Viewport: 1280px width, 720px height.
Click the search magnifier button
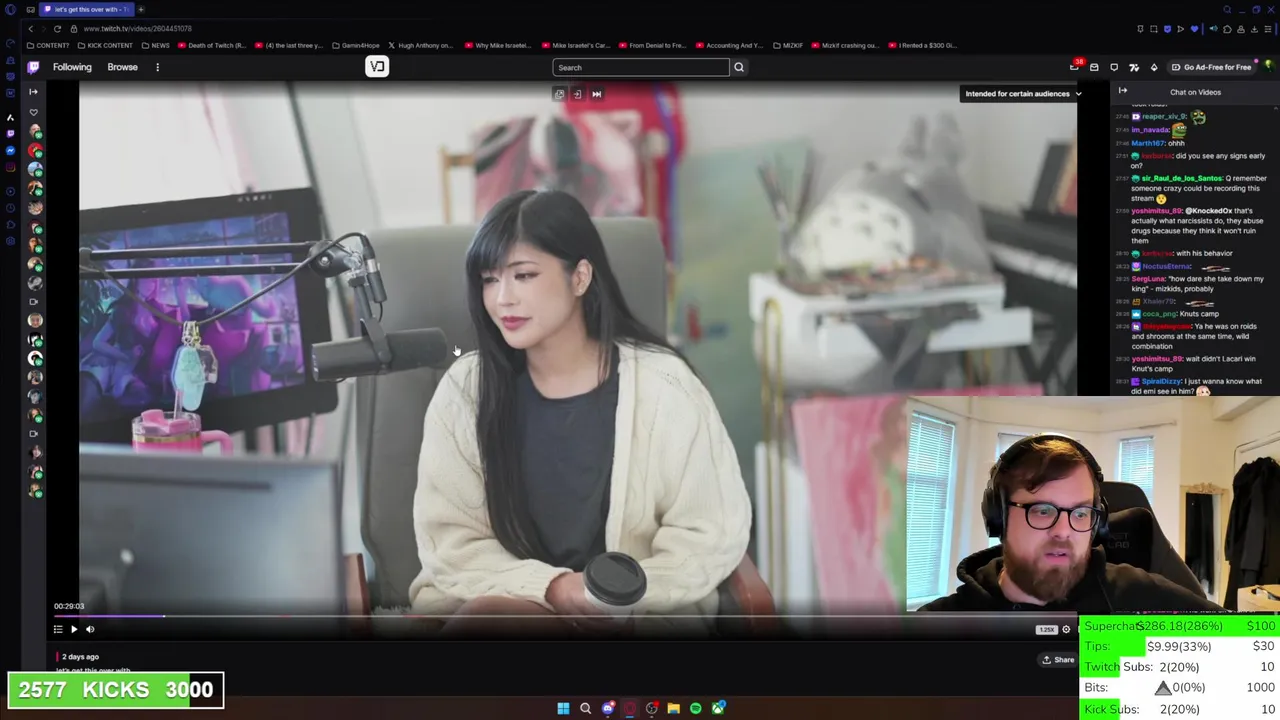739,67
